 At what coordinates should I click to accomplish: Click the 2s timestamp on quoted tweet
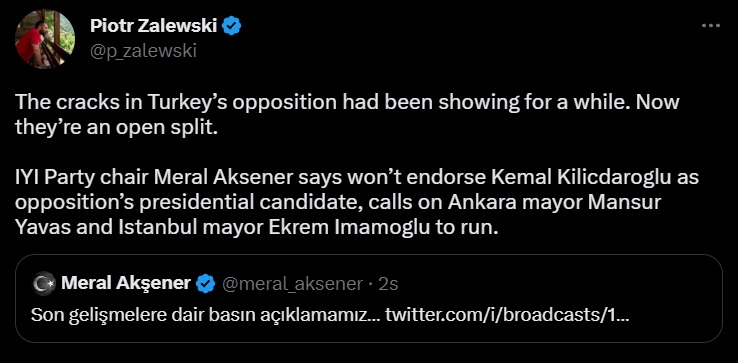(x=389, y=284)
